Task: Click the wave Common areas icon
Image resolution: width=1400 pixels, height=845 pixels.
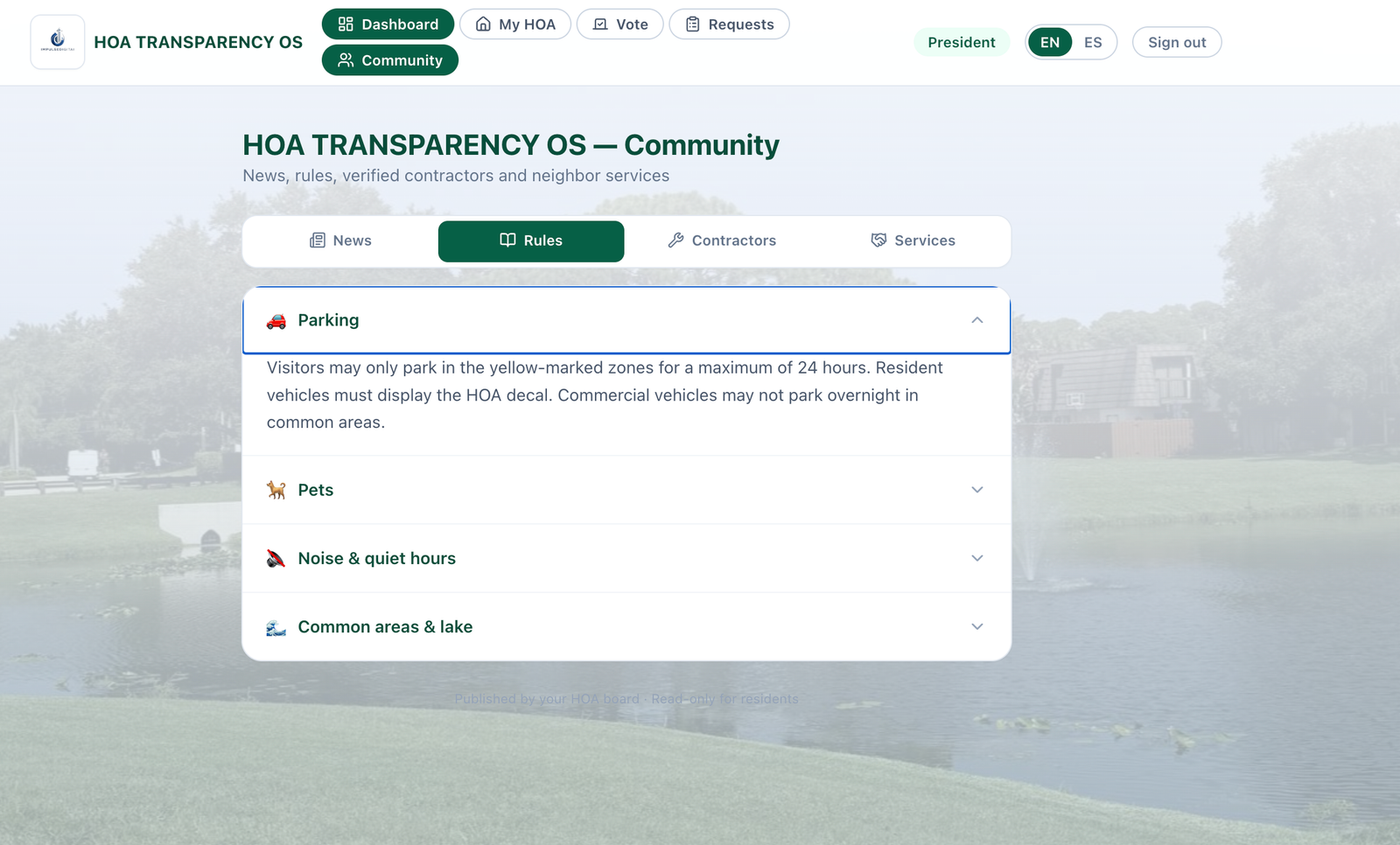Action: 276,627
